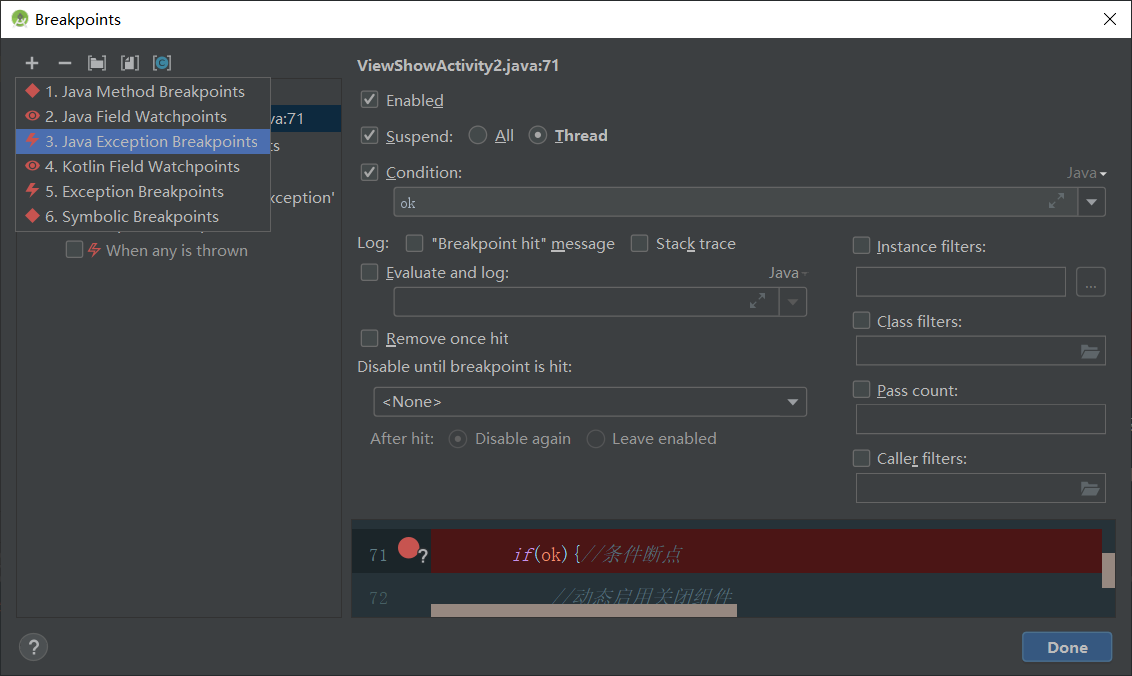
Task: Enable Class filters checkbox
Action: point(861,320)
